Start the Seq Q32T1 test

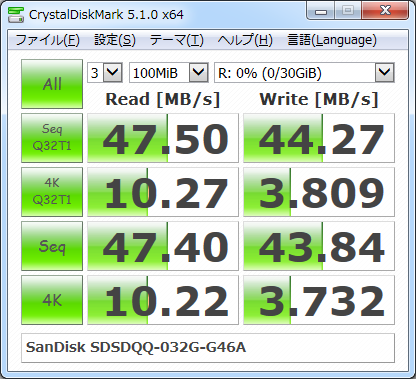click(x=52, y=138)
